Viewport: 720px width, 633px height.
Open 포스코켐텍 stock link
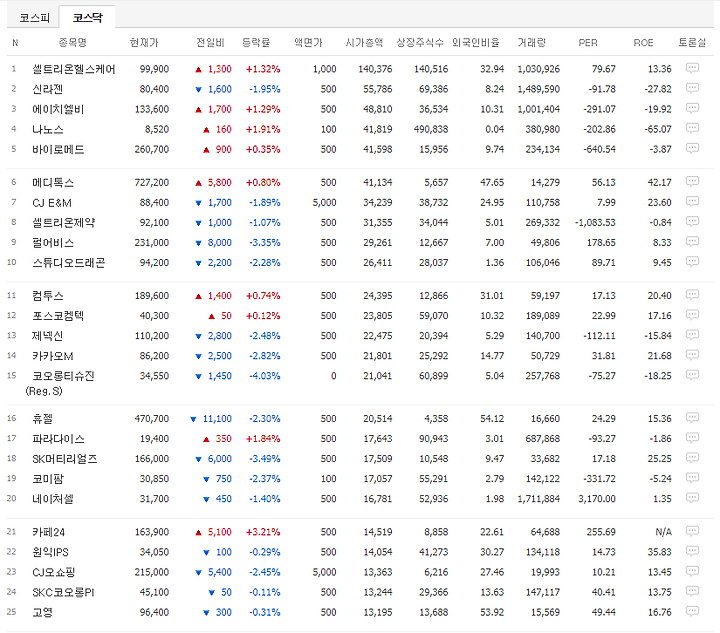[x=58, y=316]
